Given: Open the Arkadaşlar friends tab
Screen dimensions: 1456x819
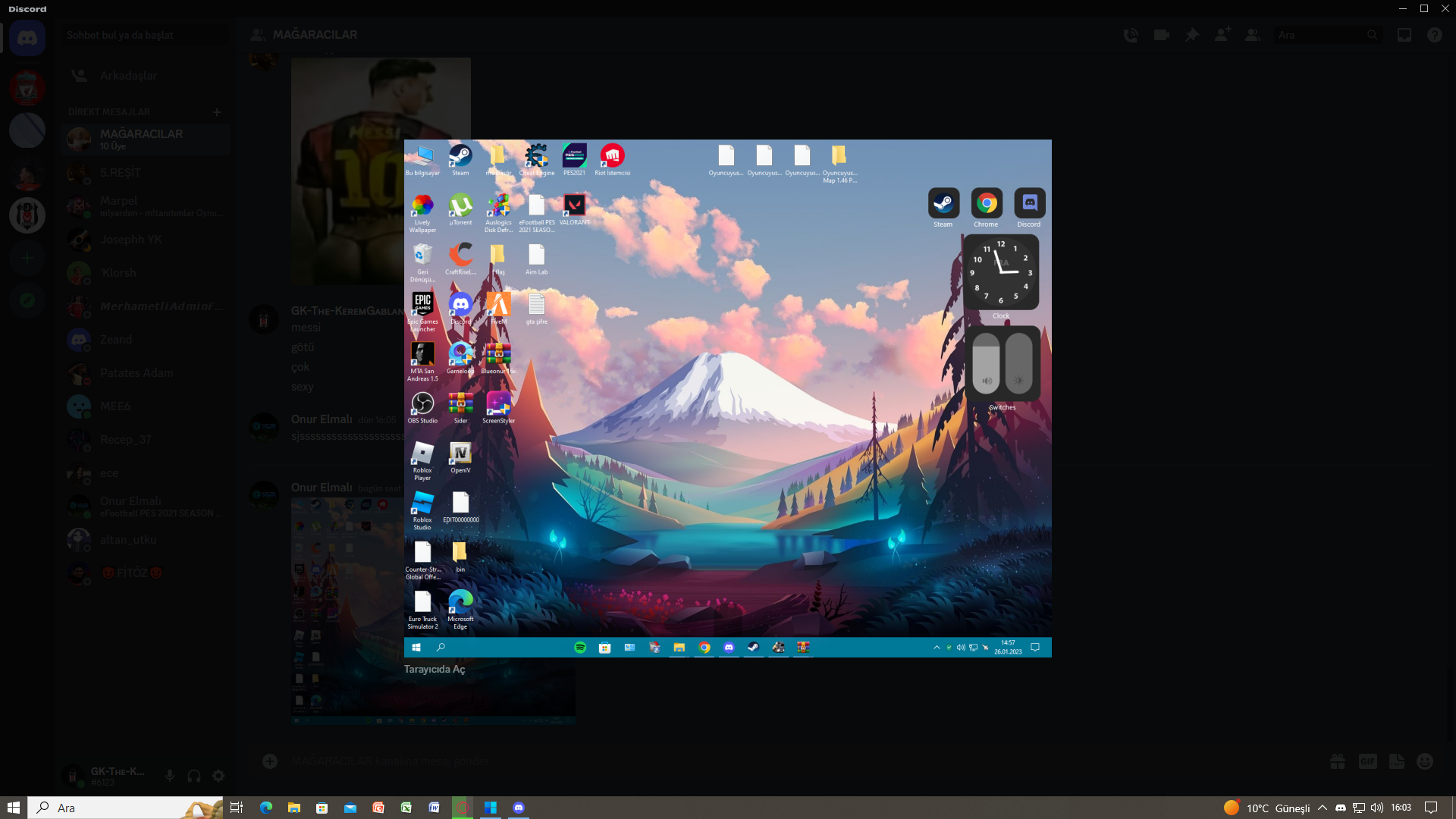Looking at the screenshot, I should tap(127, 76).
